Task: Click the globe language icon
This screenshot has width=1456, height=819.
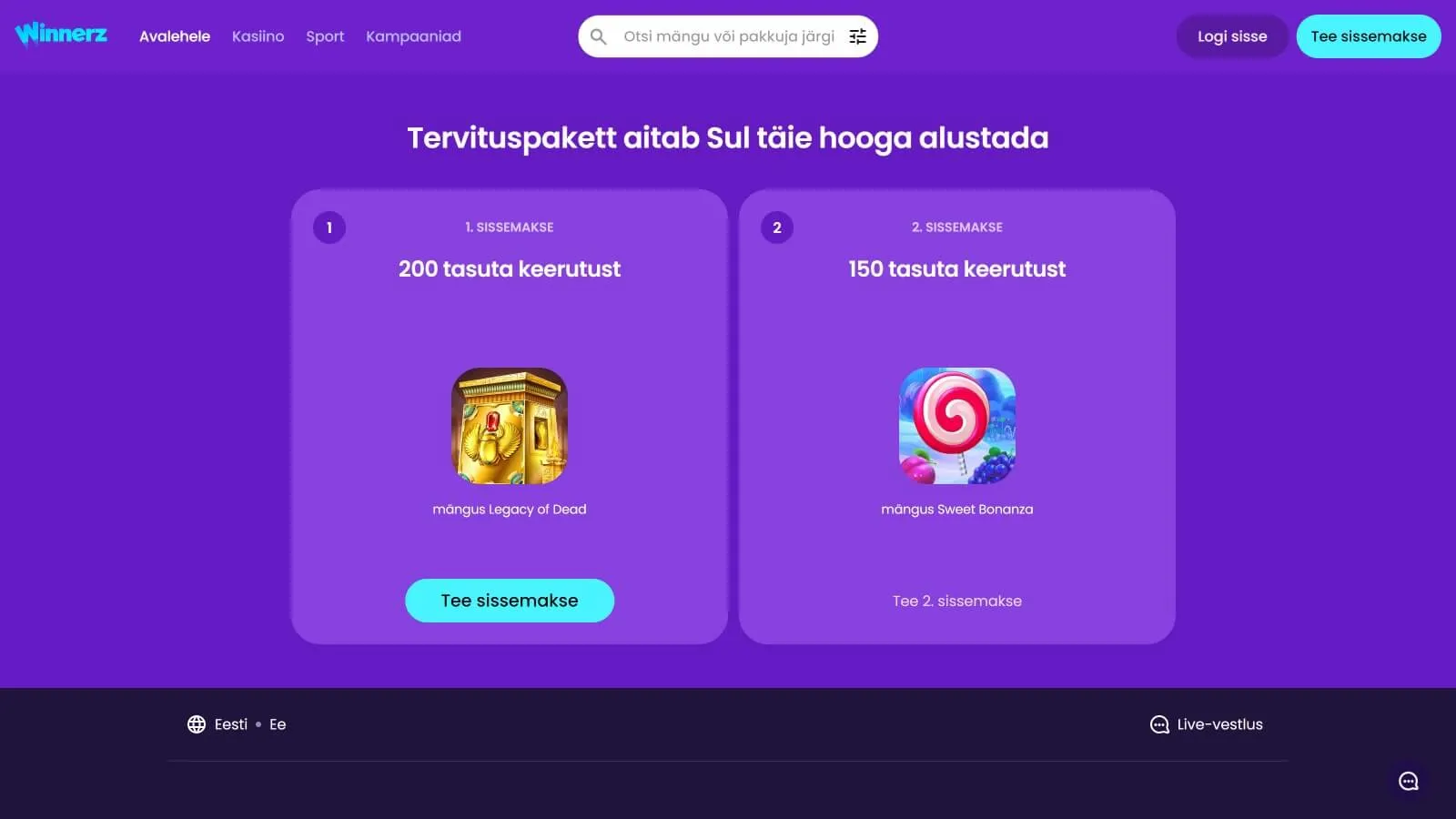Action: click(x=197, y=724)
